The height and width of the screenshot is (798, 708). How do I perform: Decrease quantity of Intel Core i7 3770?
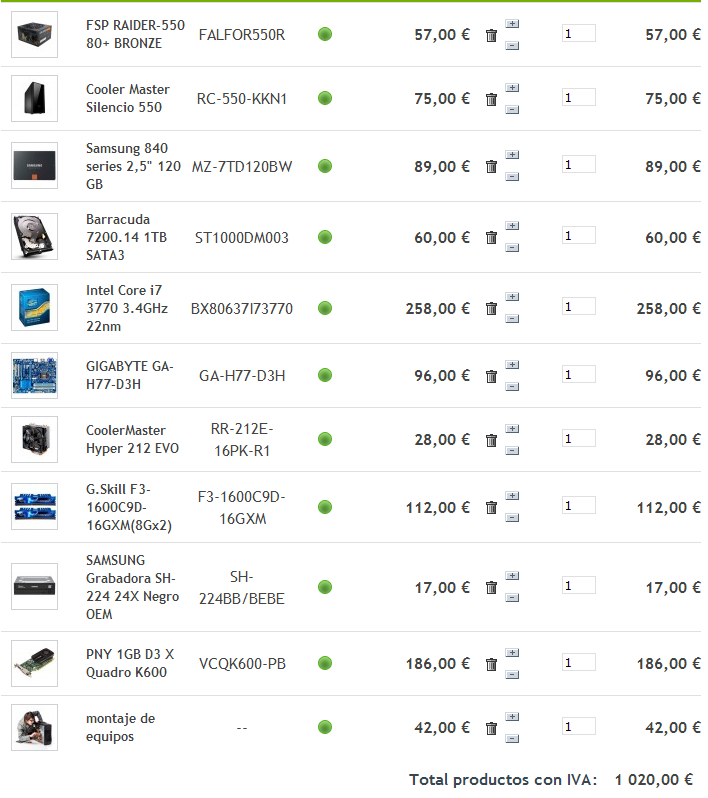pyautogui.click(x=512, y=320)
